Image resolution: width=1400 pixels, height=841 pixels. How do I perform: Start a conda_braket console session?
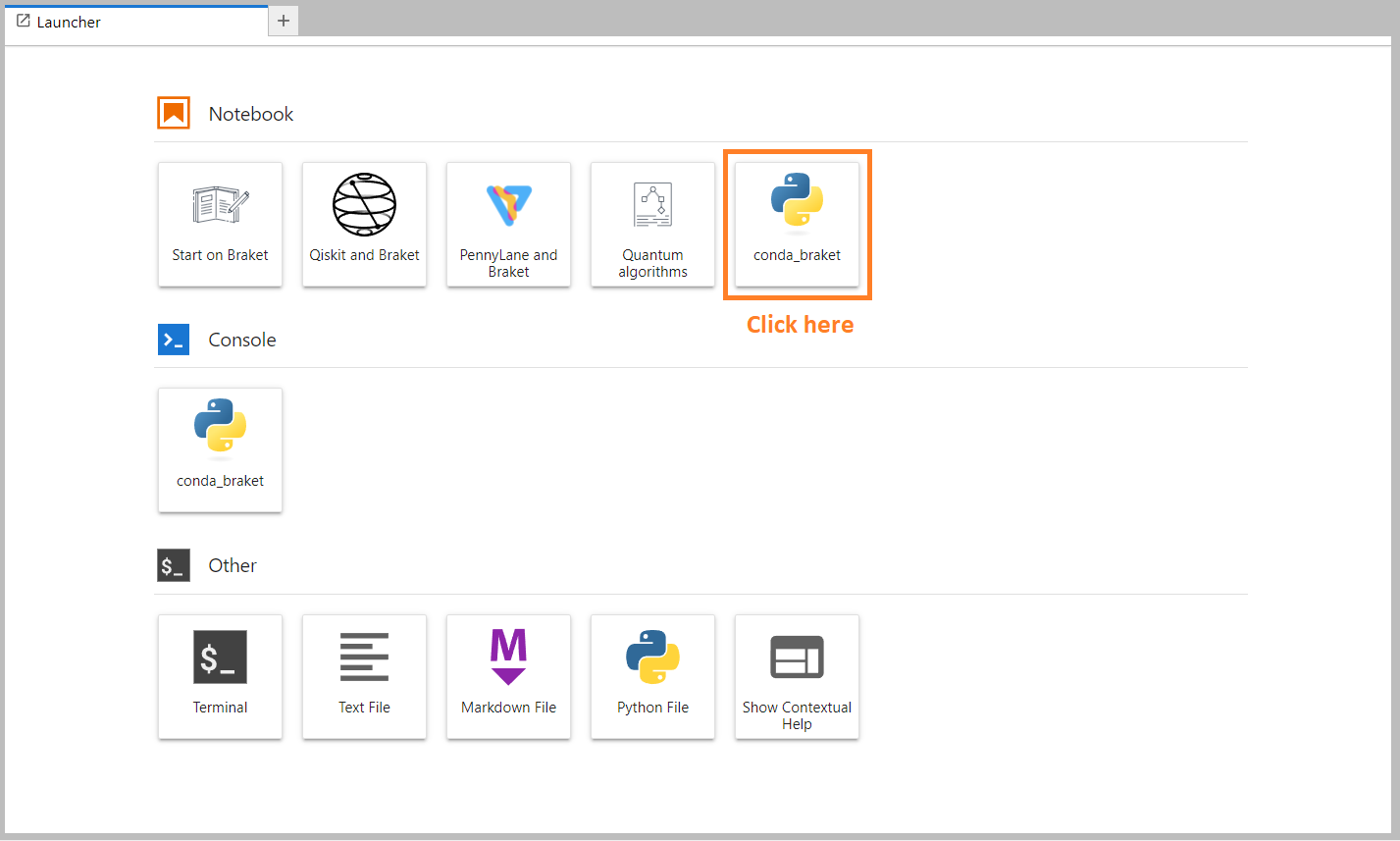pyautogui.click(x=220, y=449)
